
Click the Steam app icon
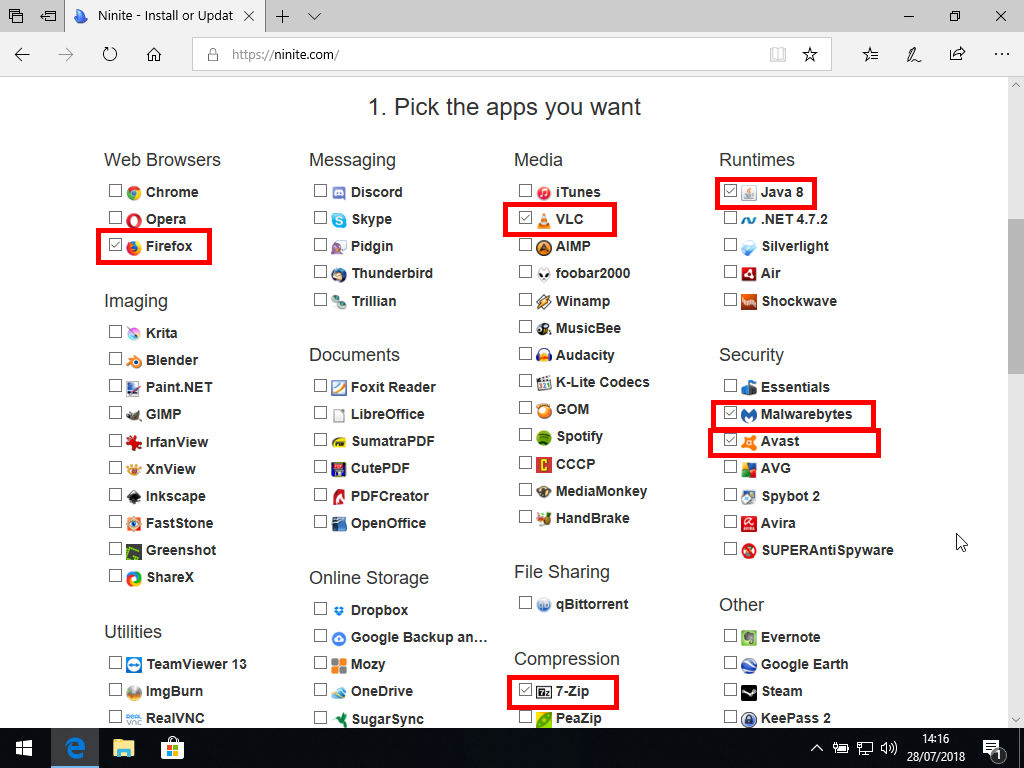coord(749,692)
